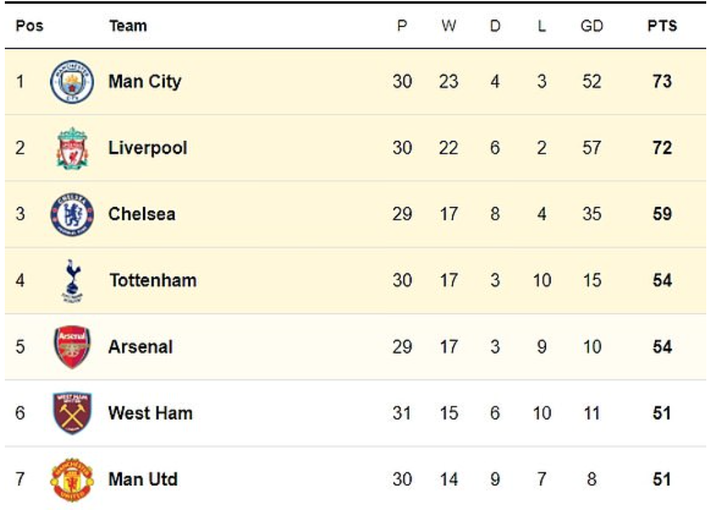Sort table by PTS column header
720x512 pixels.
pyautogui.click(x=661, y=26)
